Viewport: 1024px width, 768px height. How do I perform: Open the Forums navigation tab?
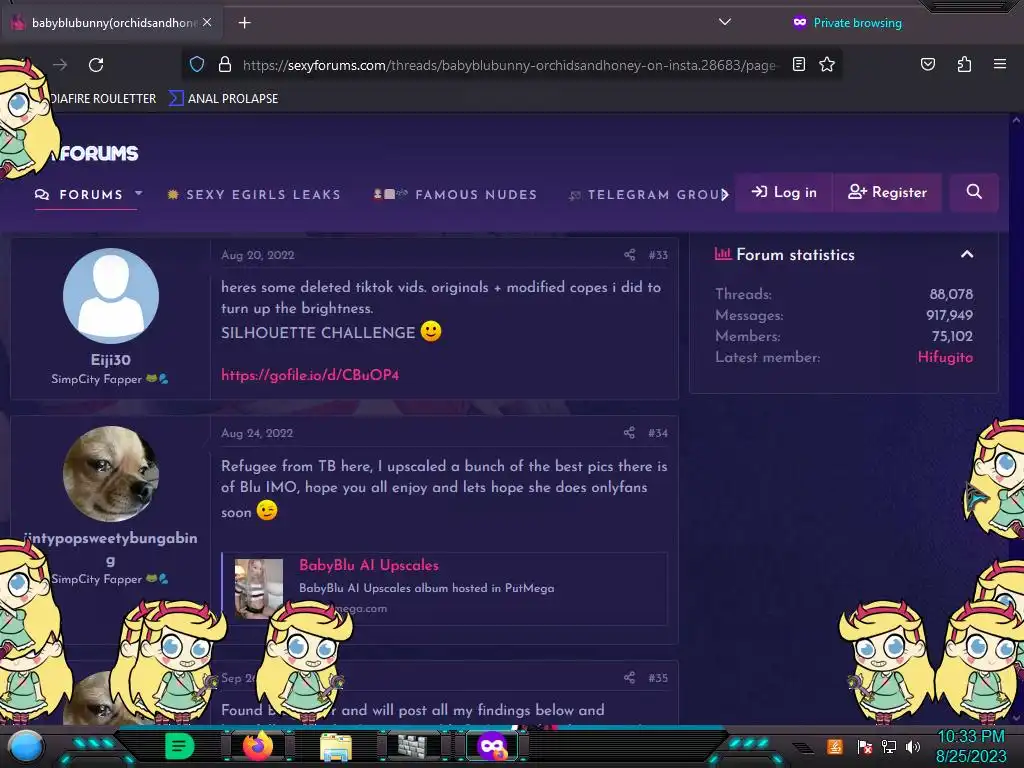[x=79, y=195]
